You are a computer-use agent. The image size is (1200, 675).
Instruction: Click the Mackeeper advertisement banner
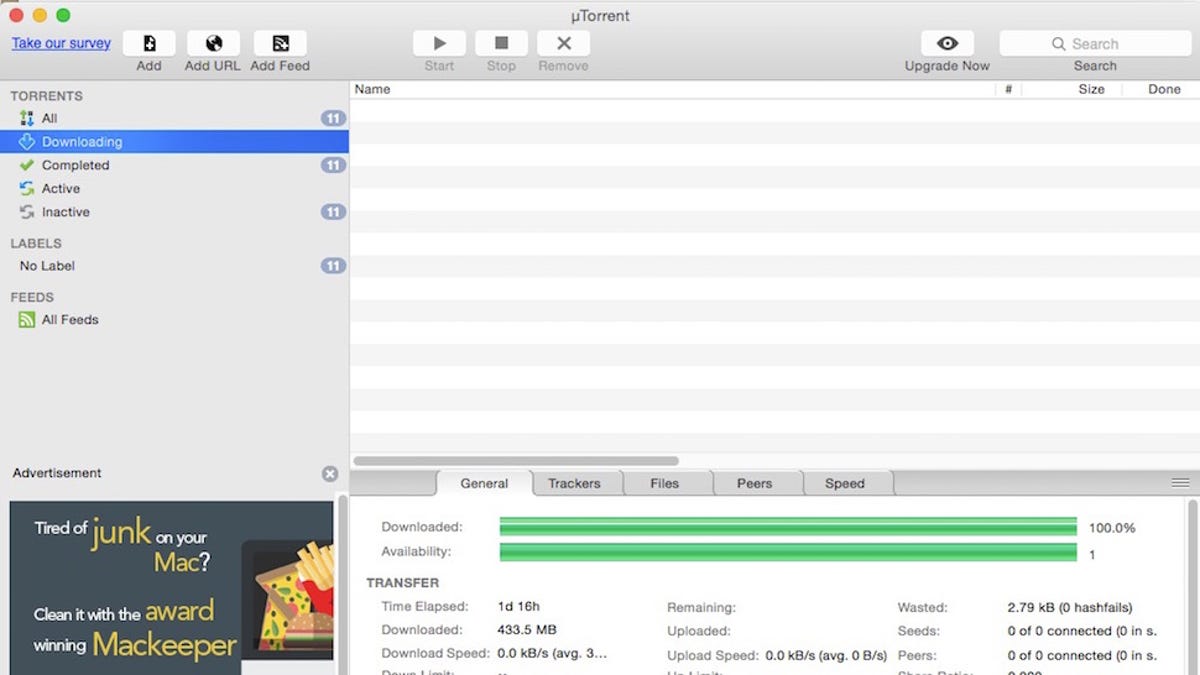tap(171, 588)
